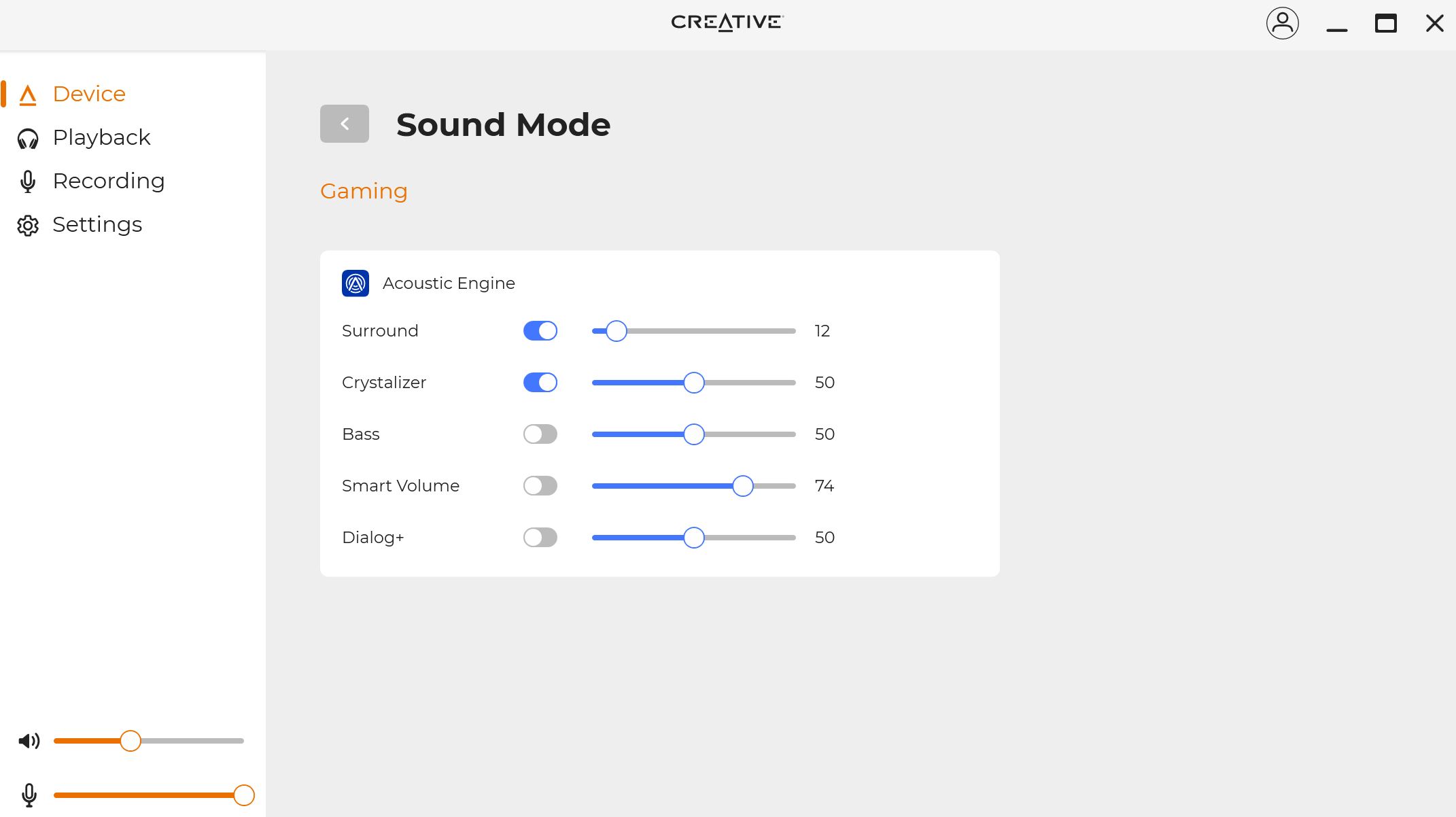Enable the Bass toggle
Screen dimensions: 1456x817
point(540,434)
